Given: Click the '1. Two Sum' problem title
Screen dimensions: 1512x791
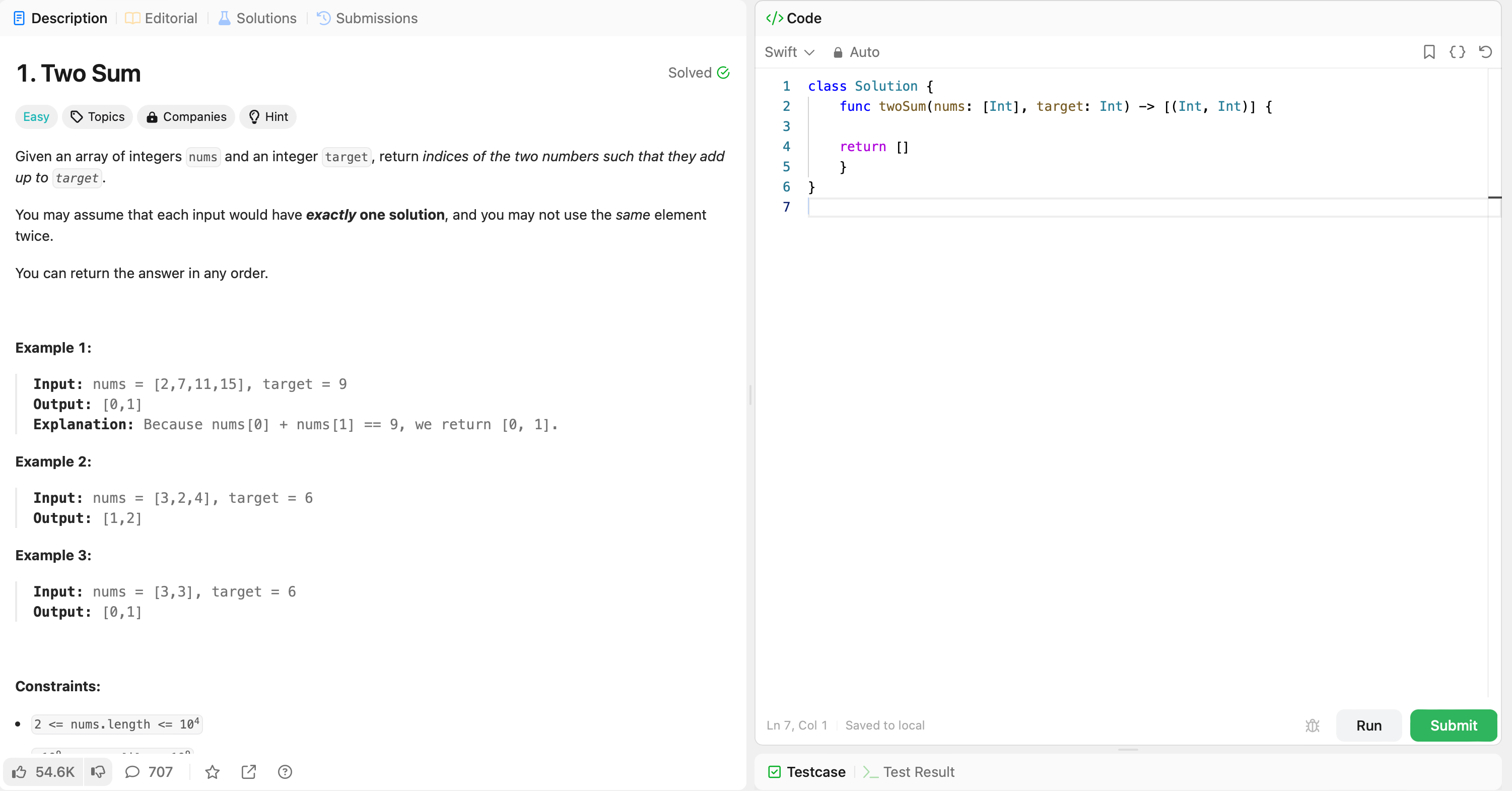Looking at the screenshot, I should pos(79,74).
